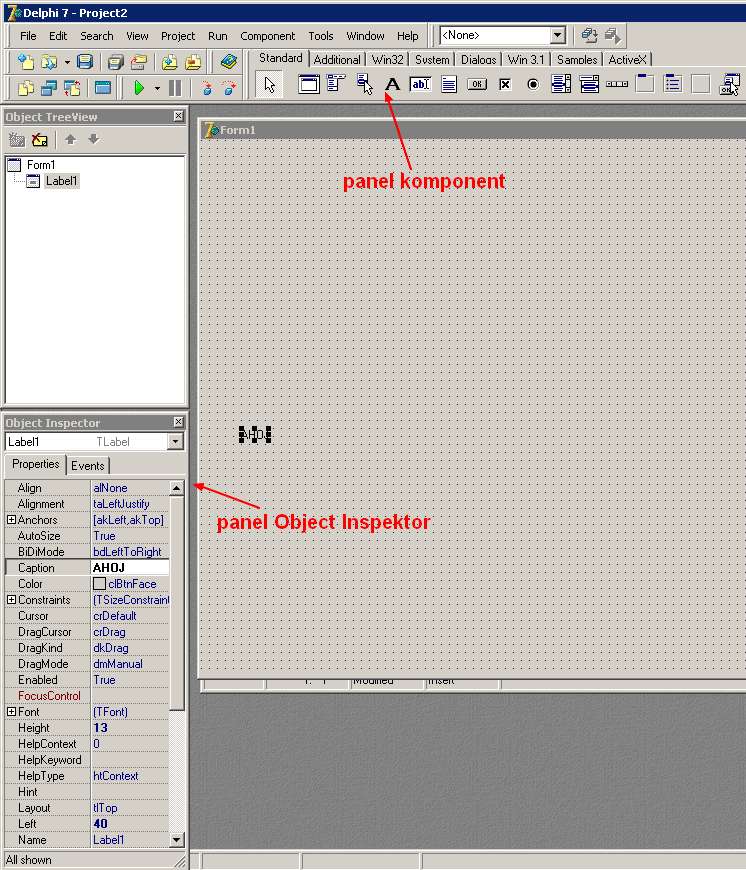Click the Caption value field AHOJ
Image resolution: width=746 pixels, height=870 pixels.
130,568
